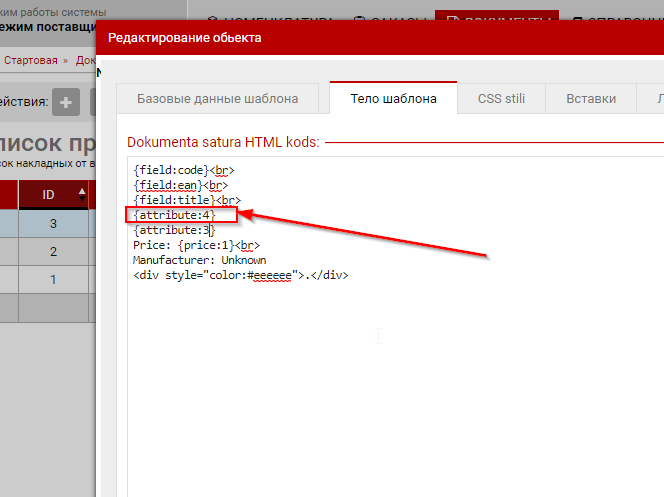Image resolution: width=664 pixels, height=497 pixels.
Task: Click the Редактирование объекта dialog title bar
Action: 380,38
